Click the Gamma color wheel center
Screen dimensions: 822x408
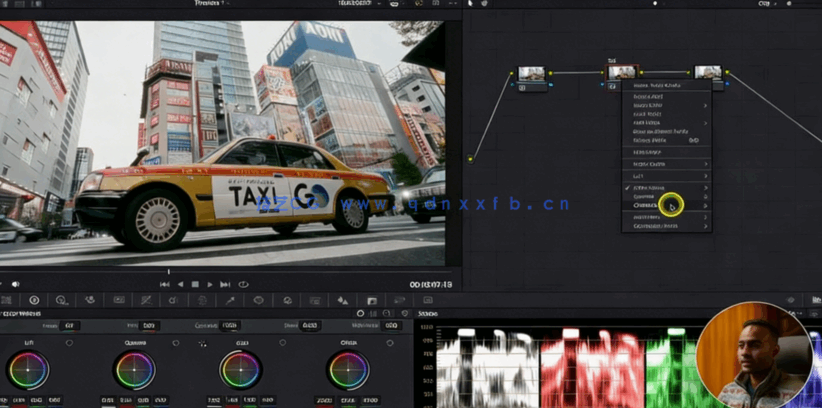point(135,370)
